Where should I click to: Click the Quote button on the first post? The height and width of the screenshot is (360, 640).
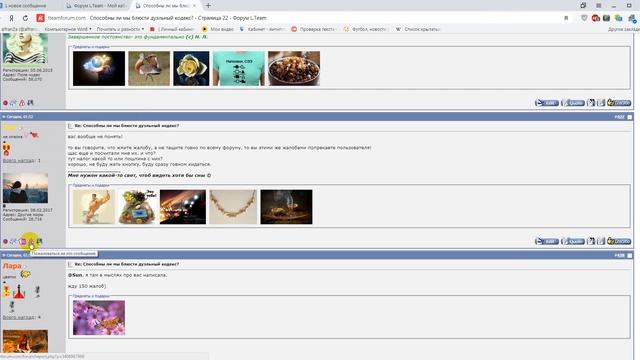pos(573,102)
